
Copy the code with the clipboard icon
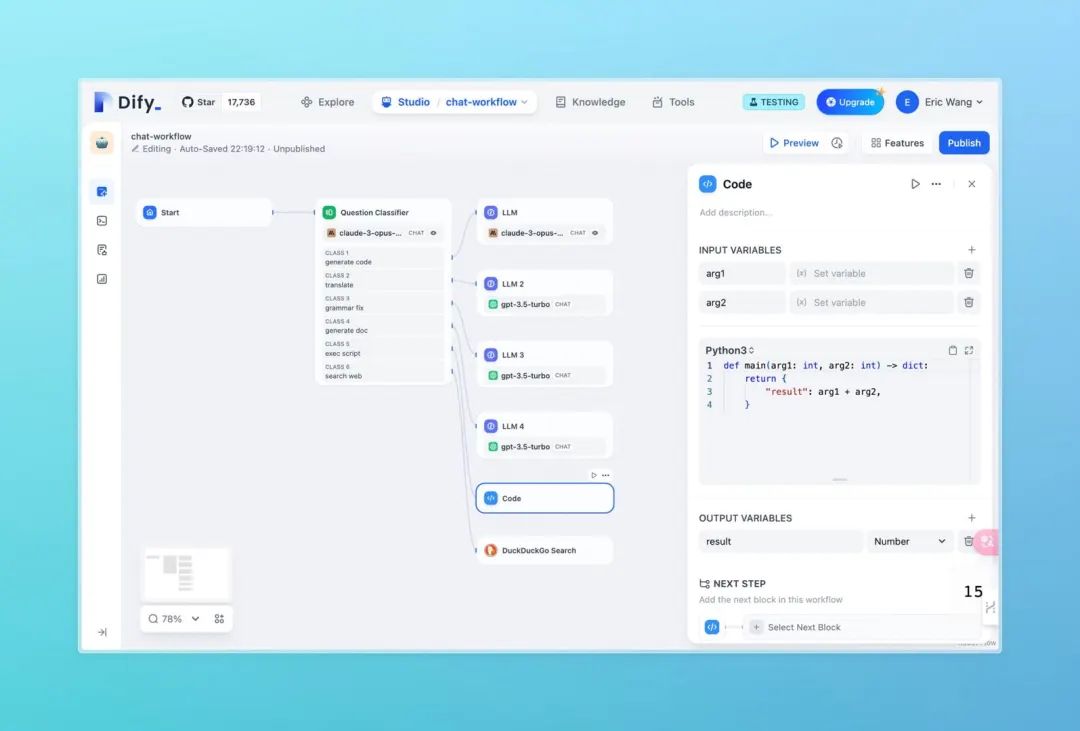(953, 350)
